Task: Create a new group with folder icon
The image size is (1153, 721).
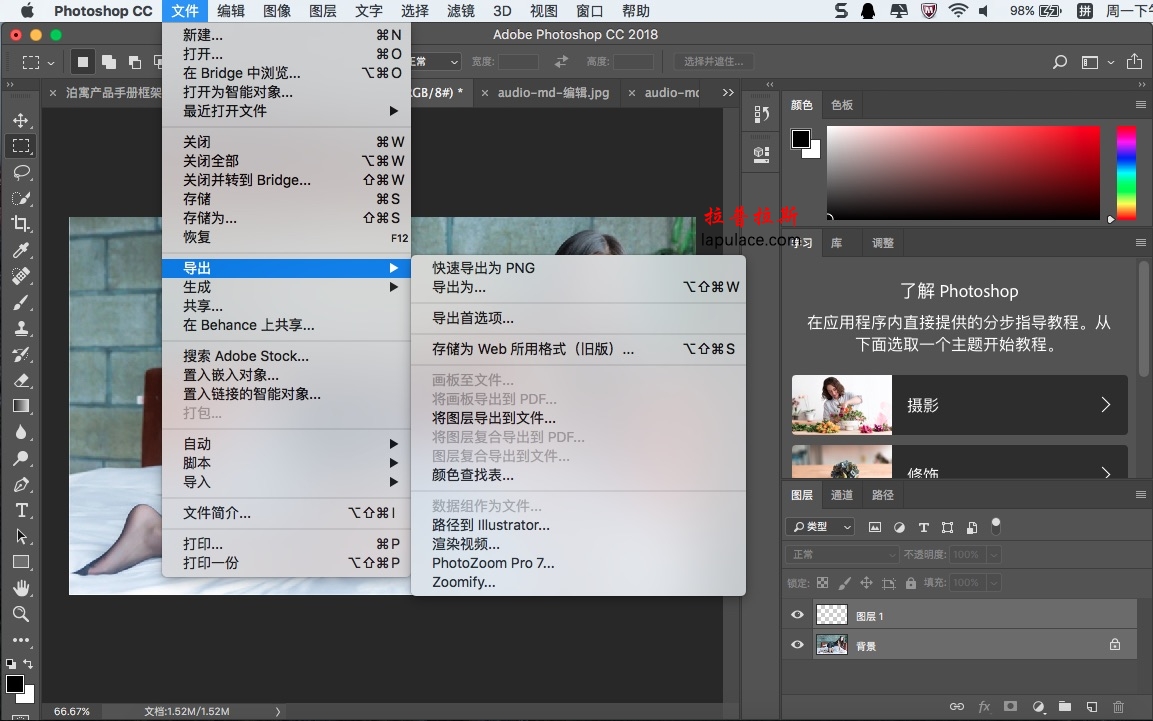Action: (1065, 706)
